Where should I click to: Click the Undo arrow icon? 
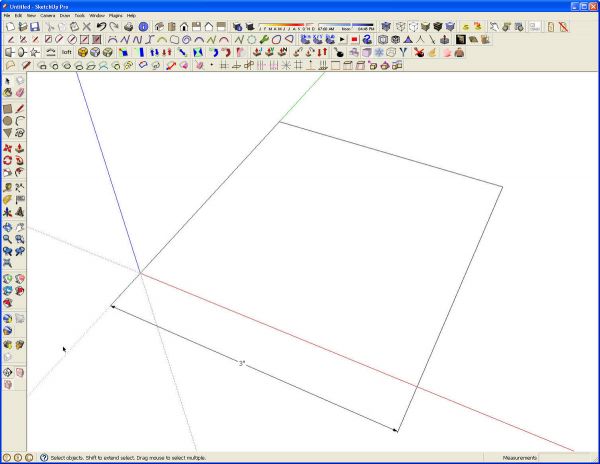click(101, 26)
